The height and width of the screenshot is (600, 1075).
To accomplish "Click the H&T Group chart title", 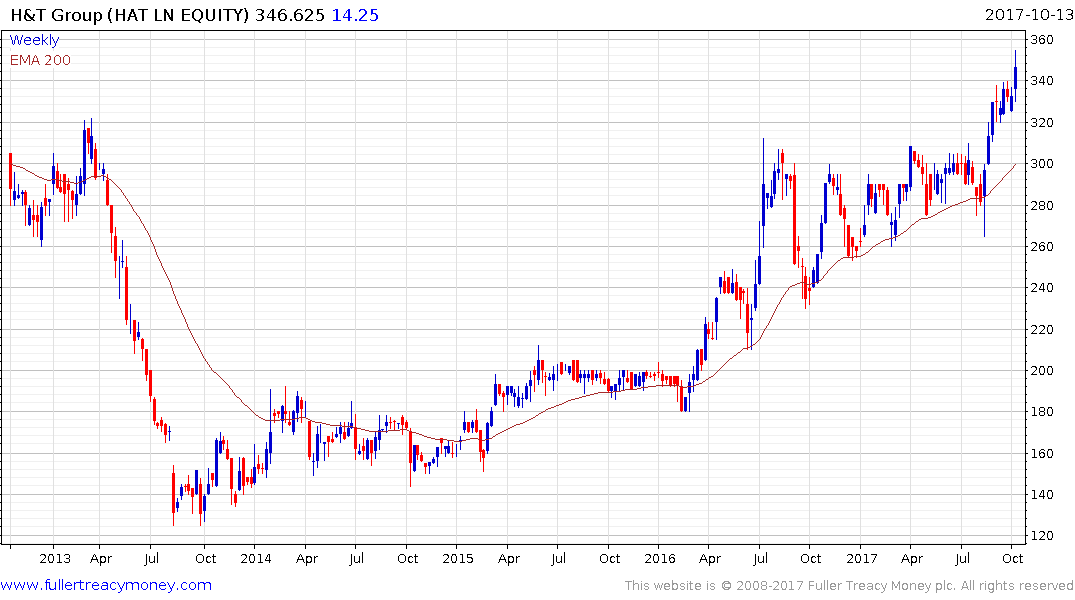I will tap(130, 15).
